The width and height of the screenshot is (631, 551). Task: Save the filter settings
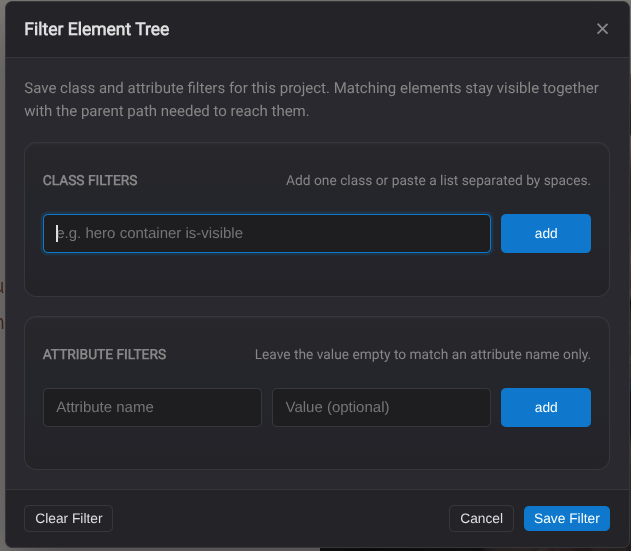tap(567, 518)
